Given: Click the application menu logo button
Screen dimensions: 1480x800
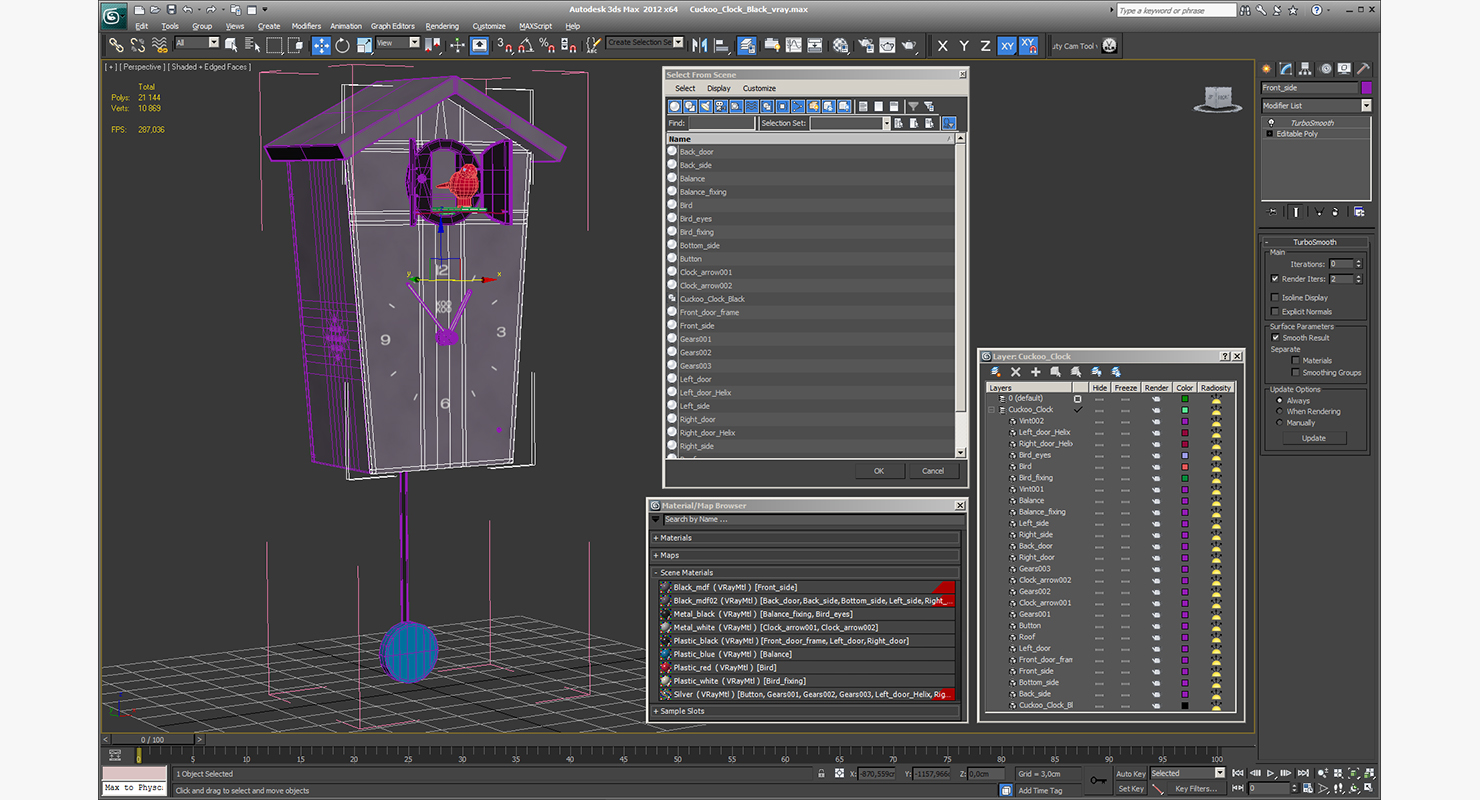Looking at the screenshot, I should [x=114, y=14].
